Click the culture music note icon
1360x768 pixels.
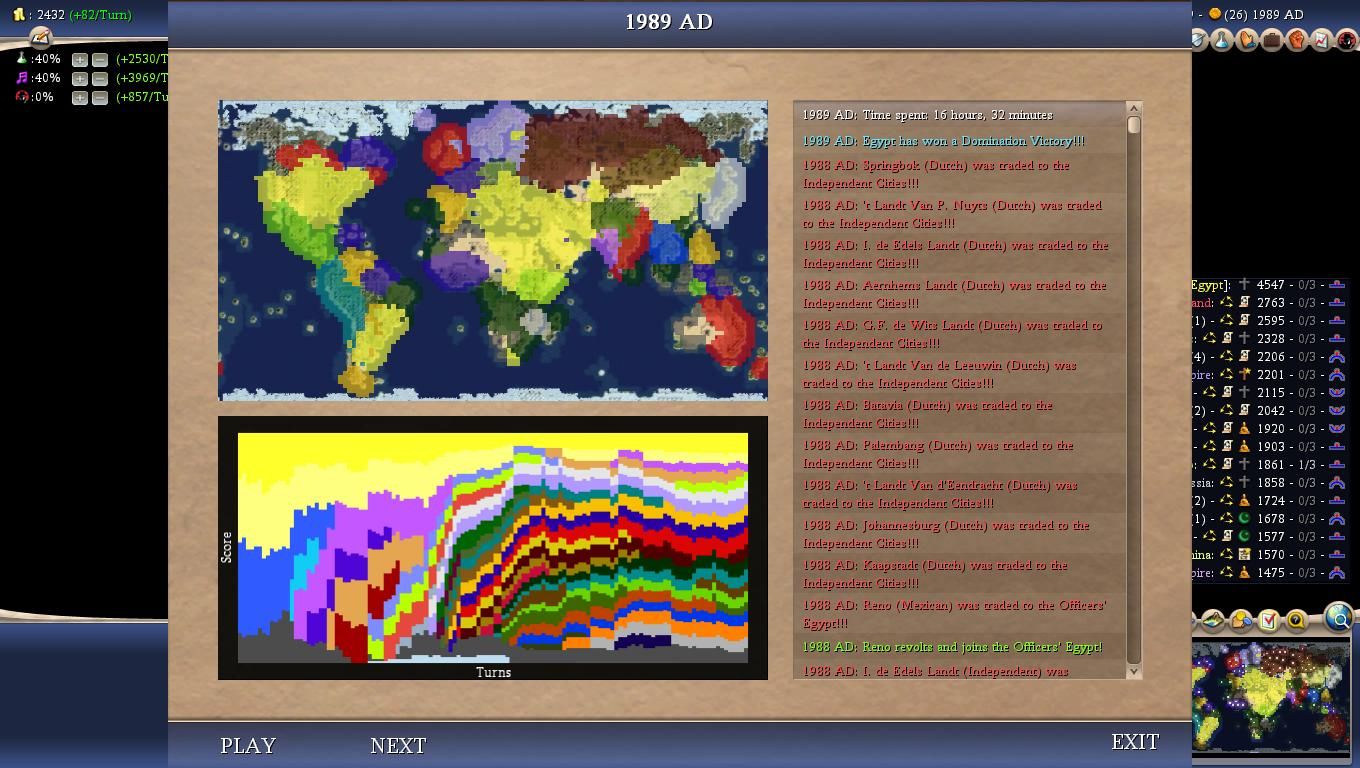(22, 78)
